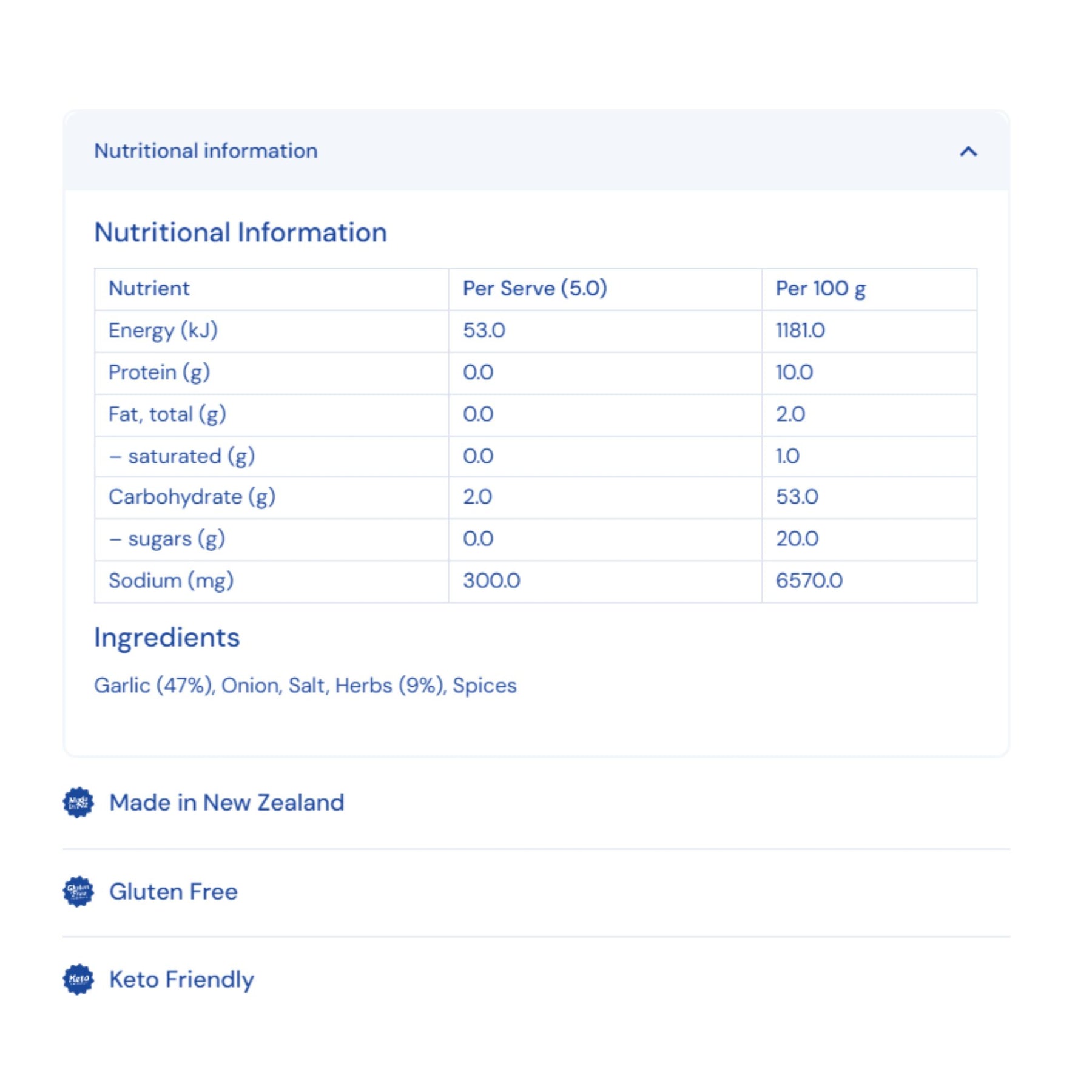Click the Nutritional information header bar
The width and height of the screenshot is (1092, 1092).
[536, 150]
